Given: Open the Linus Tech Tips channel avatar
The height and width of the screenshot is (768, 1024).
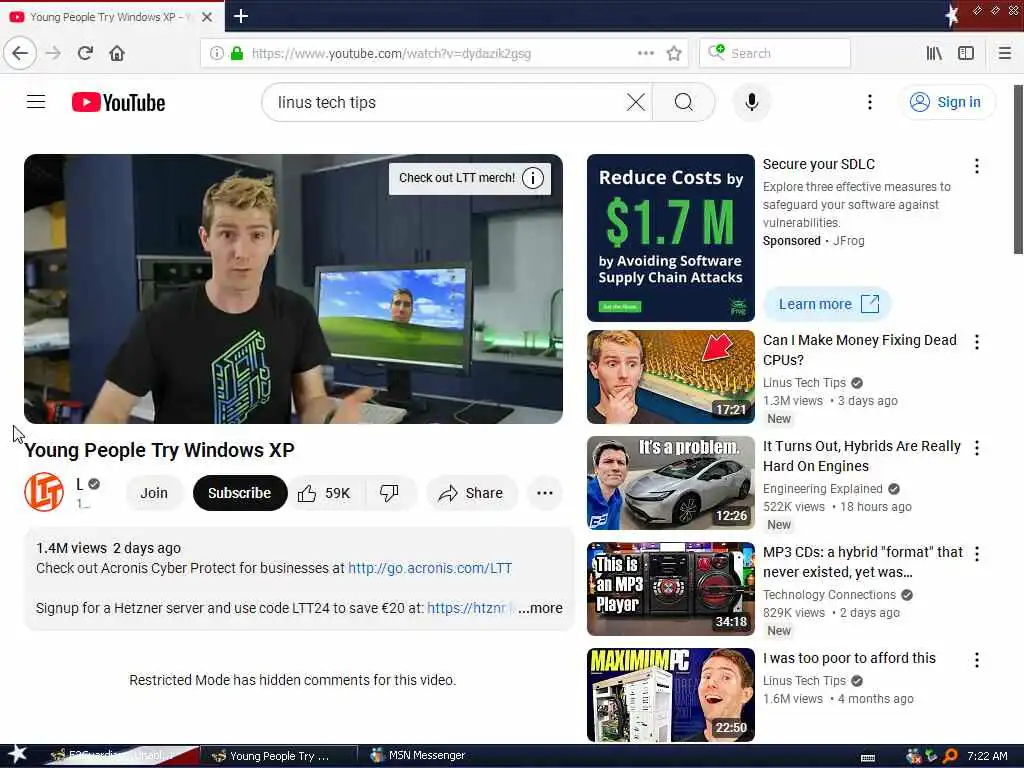Looking at the screenshot, I should click(x=44, y=492).
